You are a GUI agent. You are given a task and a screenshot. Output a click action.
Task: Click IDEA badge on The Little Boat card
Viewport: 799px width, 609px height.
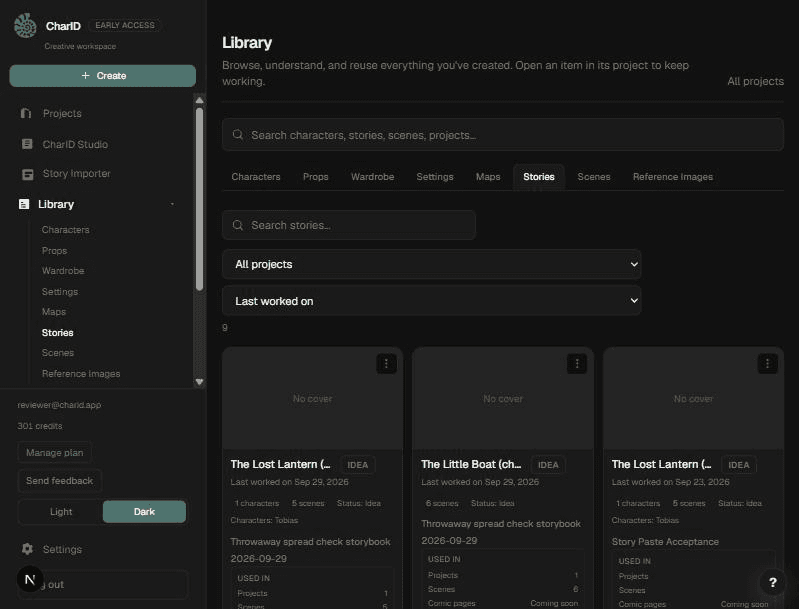tap(548, 465)
